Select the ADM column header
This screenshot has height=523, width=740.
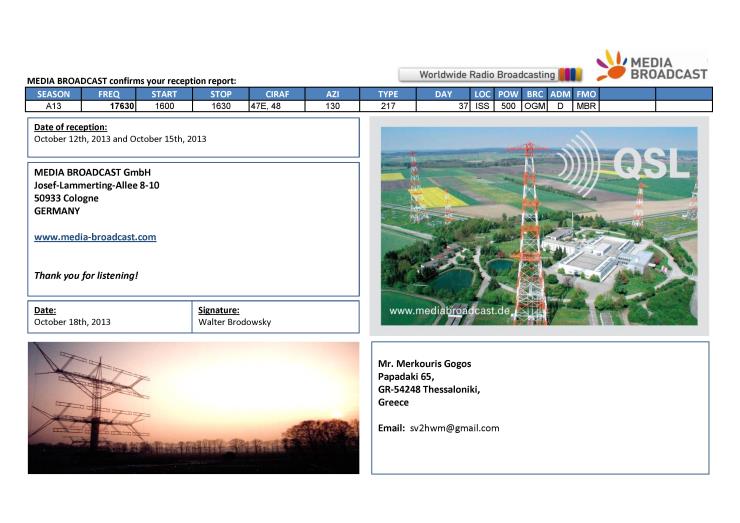(x=560, y=94)
